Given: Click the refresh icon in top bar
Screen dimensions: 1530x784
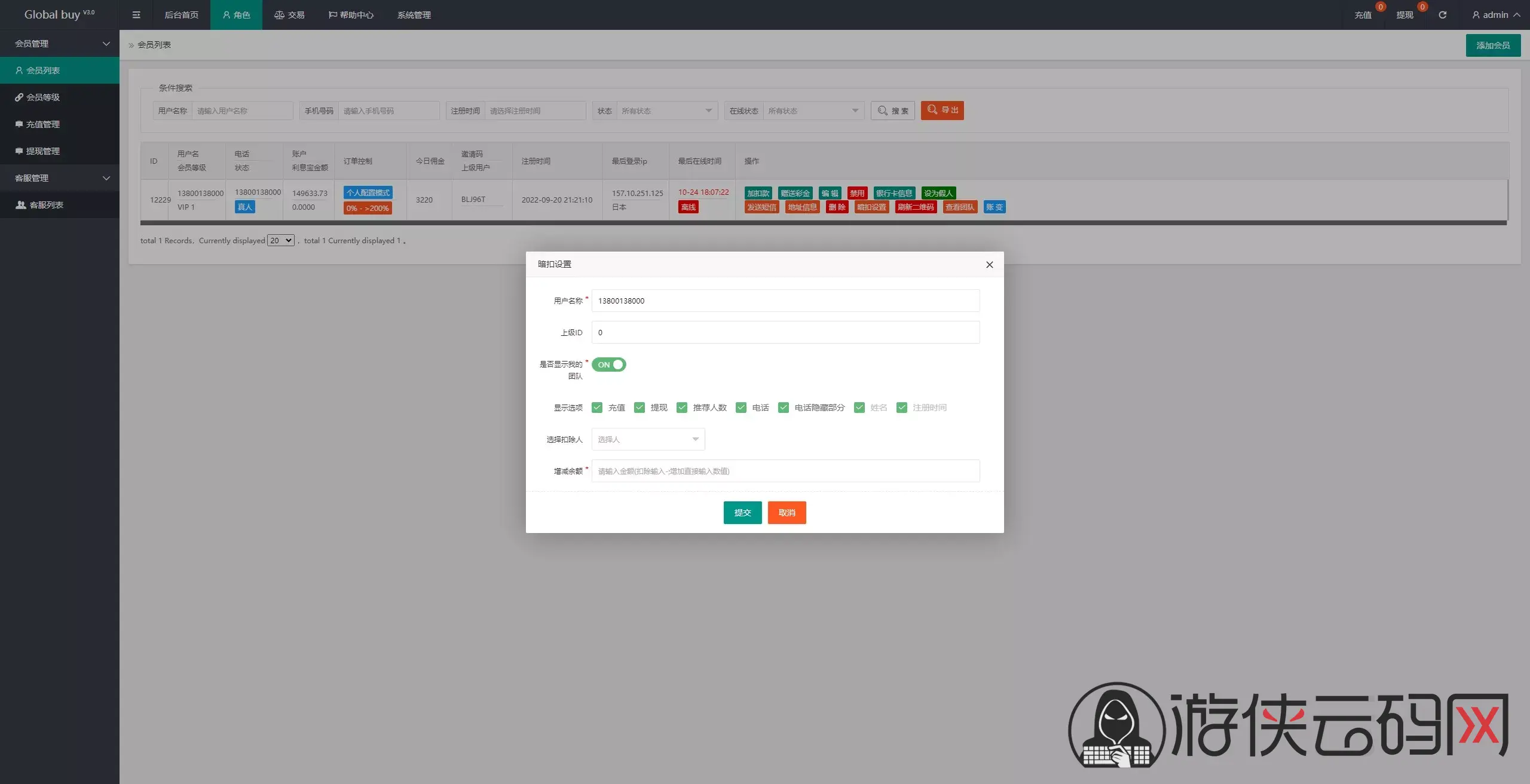Looking at the screenshot, I should pyautogui.click(x=1442, y=15).
